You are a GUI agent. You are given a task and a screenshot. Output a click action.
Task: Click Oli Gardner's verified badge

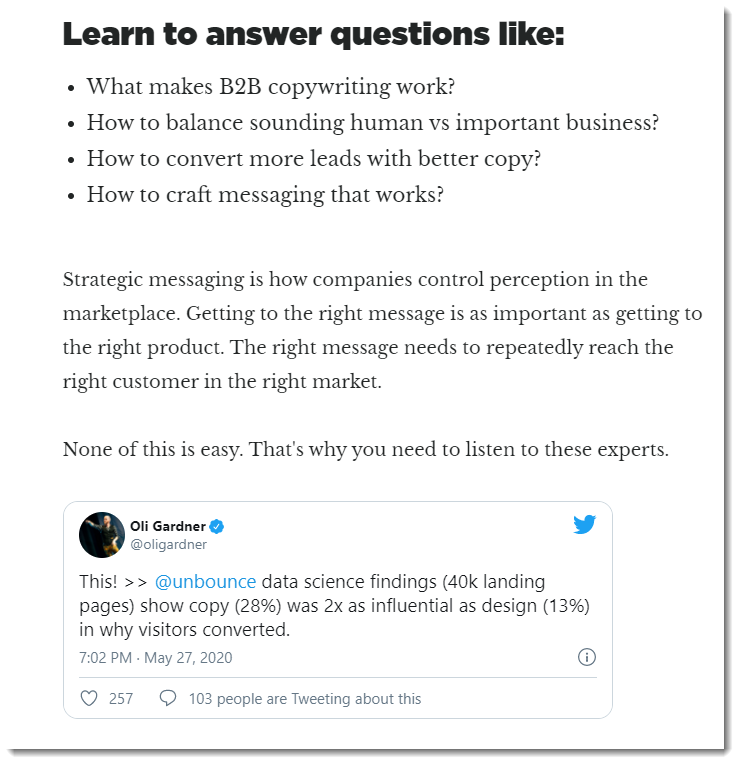216,527
